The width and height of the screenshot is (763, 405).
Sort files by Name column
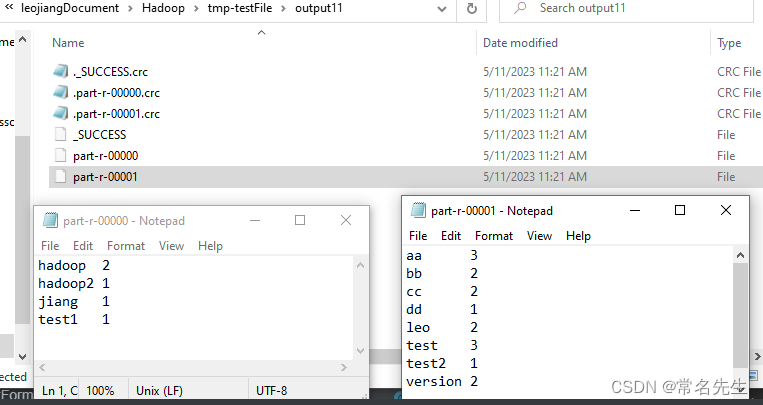coord(68,43)
